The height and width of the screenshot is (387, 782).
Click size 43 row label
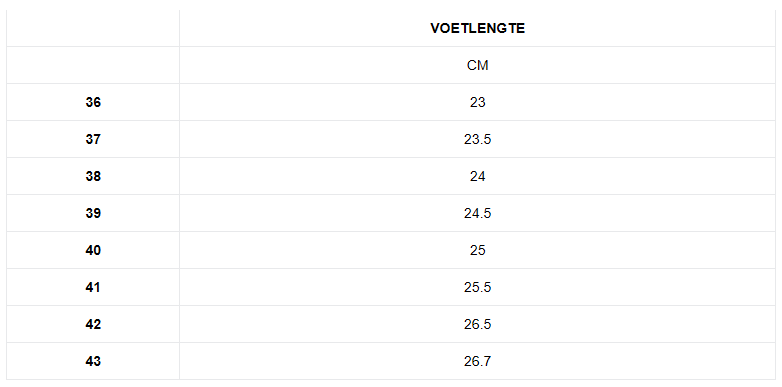pyautogui.click(x=93, y=361)
